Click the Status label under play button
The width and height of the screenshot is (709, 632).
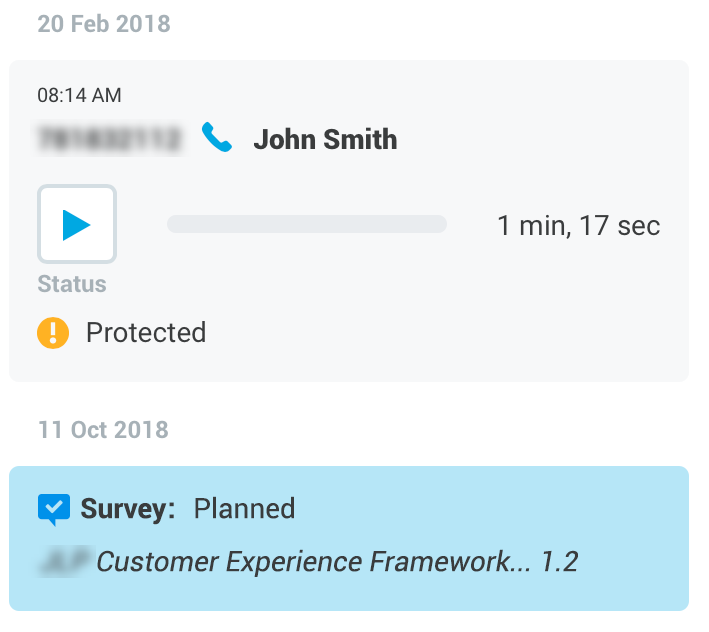tap(72, 284)
